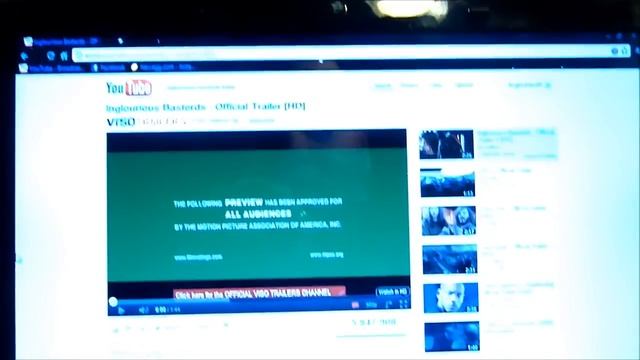Play the trailer with the play button

point(121,311)
